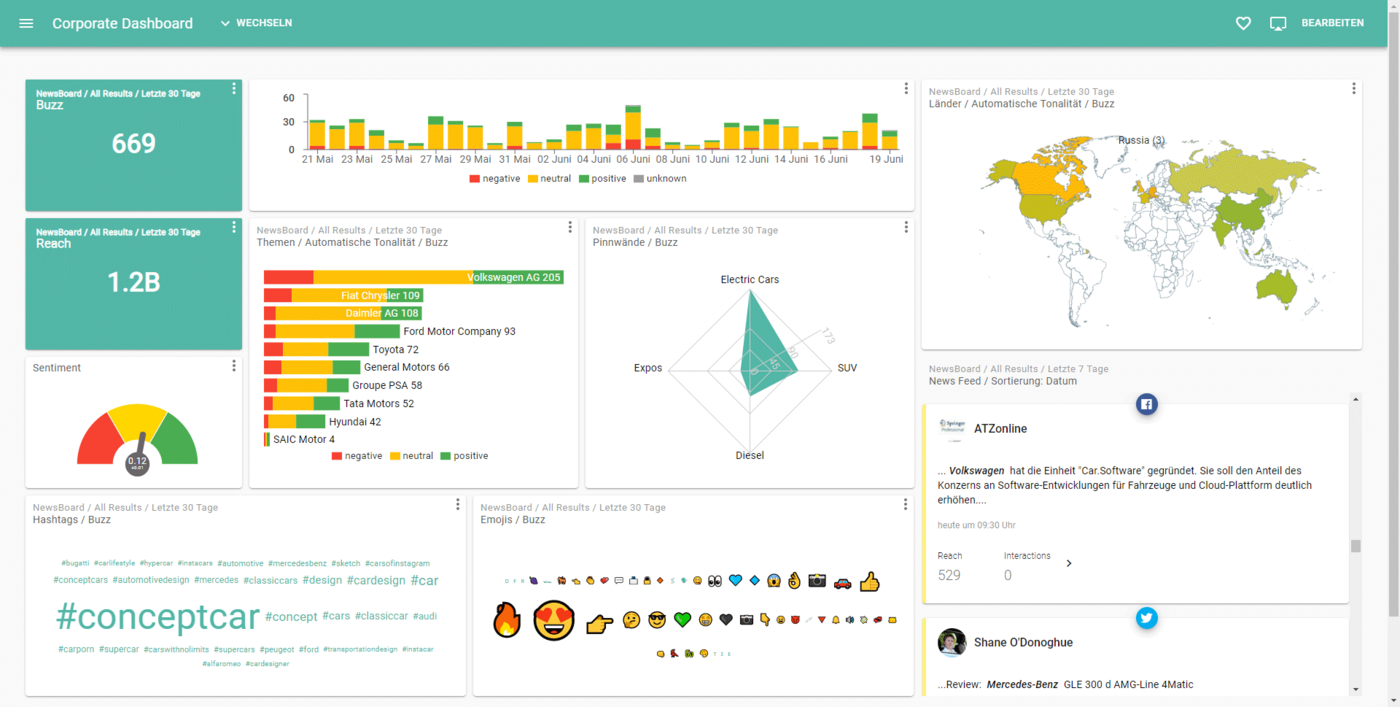This screenshot has height=707, width=1400.
Task: Open presentation screen mode icon
Action: tap(1278, 23)
